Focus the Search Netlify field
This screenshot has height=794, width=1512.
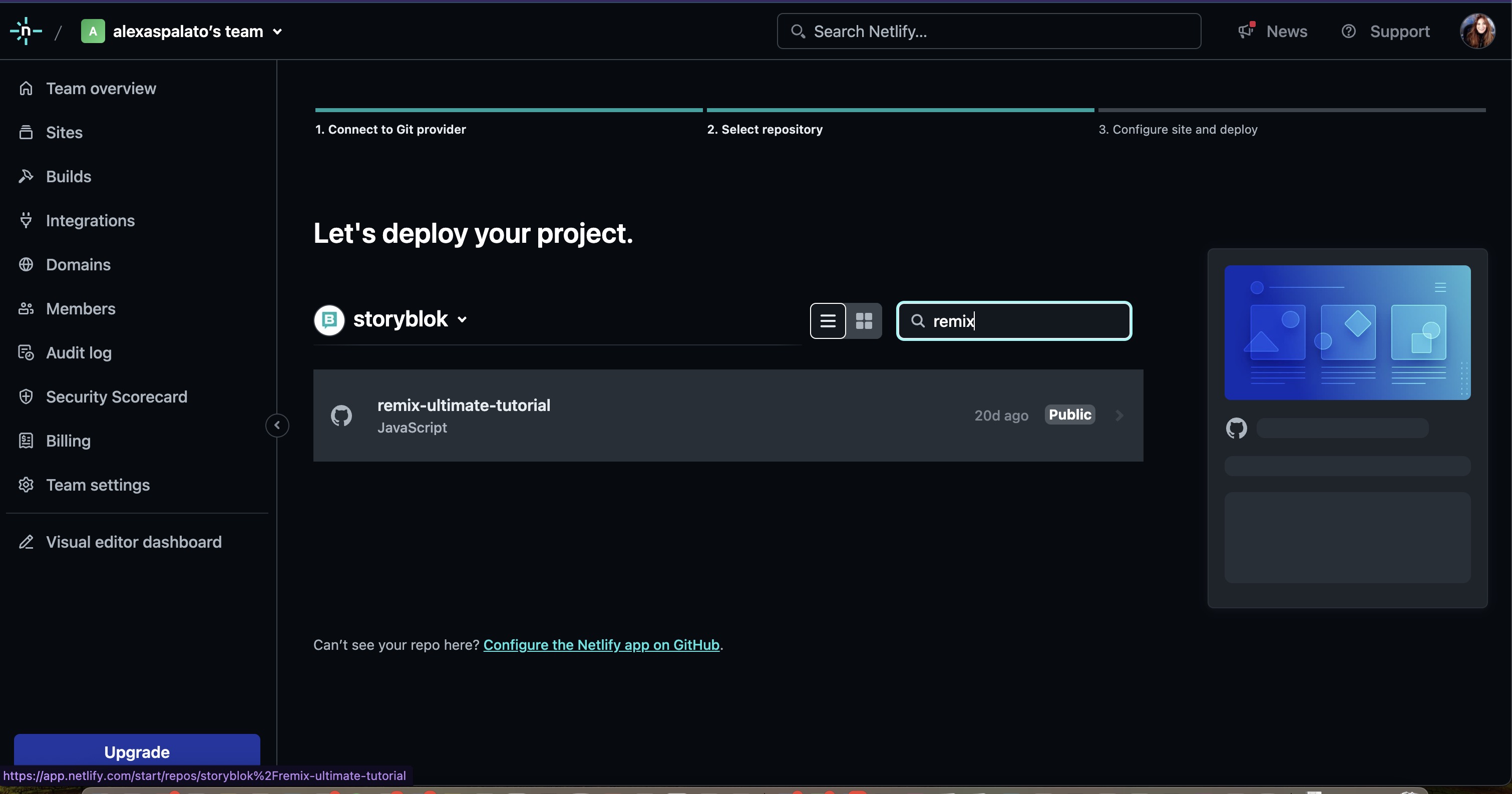pos(988,31)
